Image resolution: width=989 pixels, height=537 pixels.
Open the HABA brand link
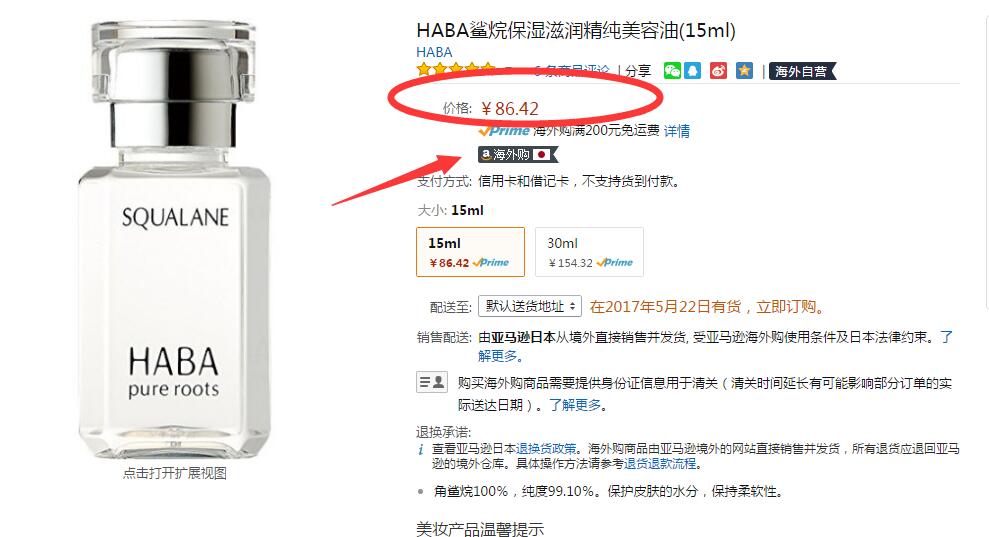click(x=434, y=52)
